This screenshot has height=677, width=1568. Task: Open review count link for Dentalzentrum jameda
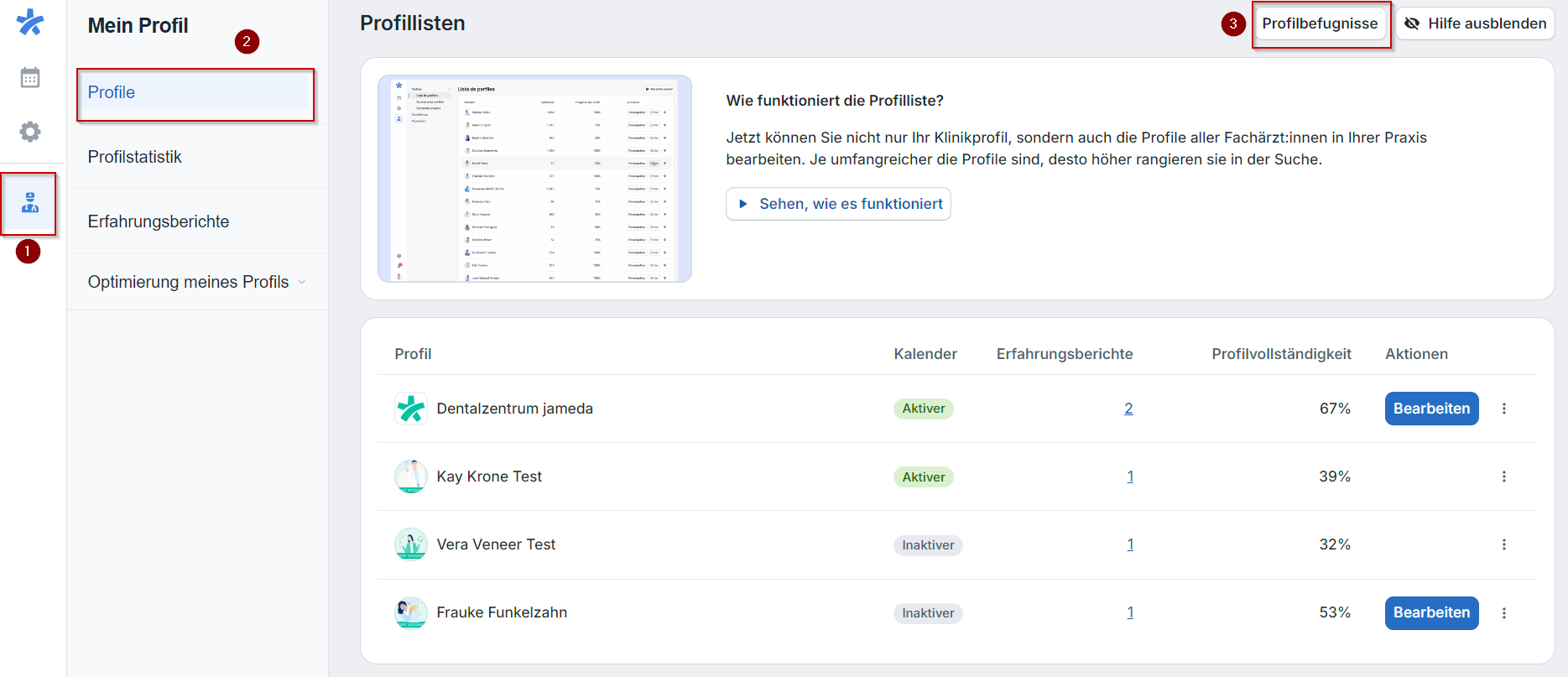tap(1128, 409)
